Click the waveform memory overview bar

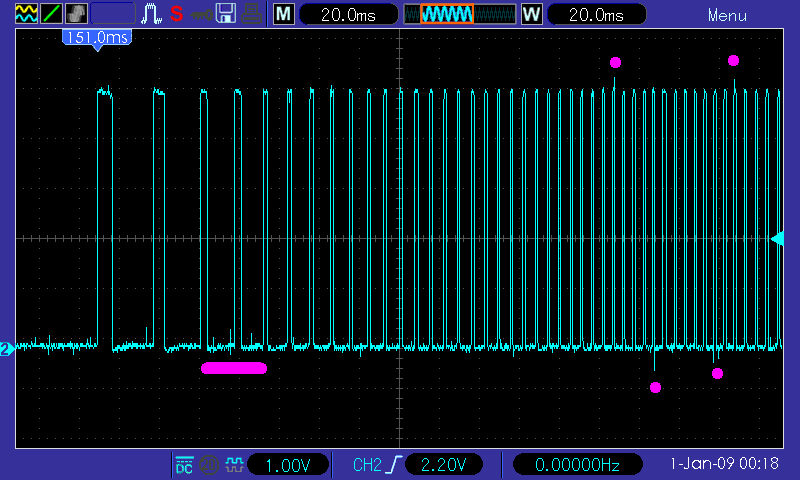pyautogui.click(x=460, y=14)
